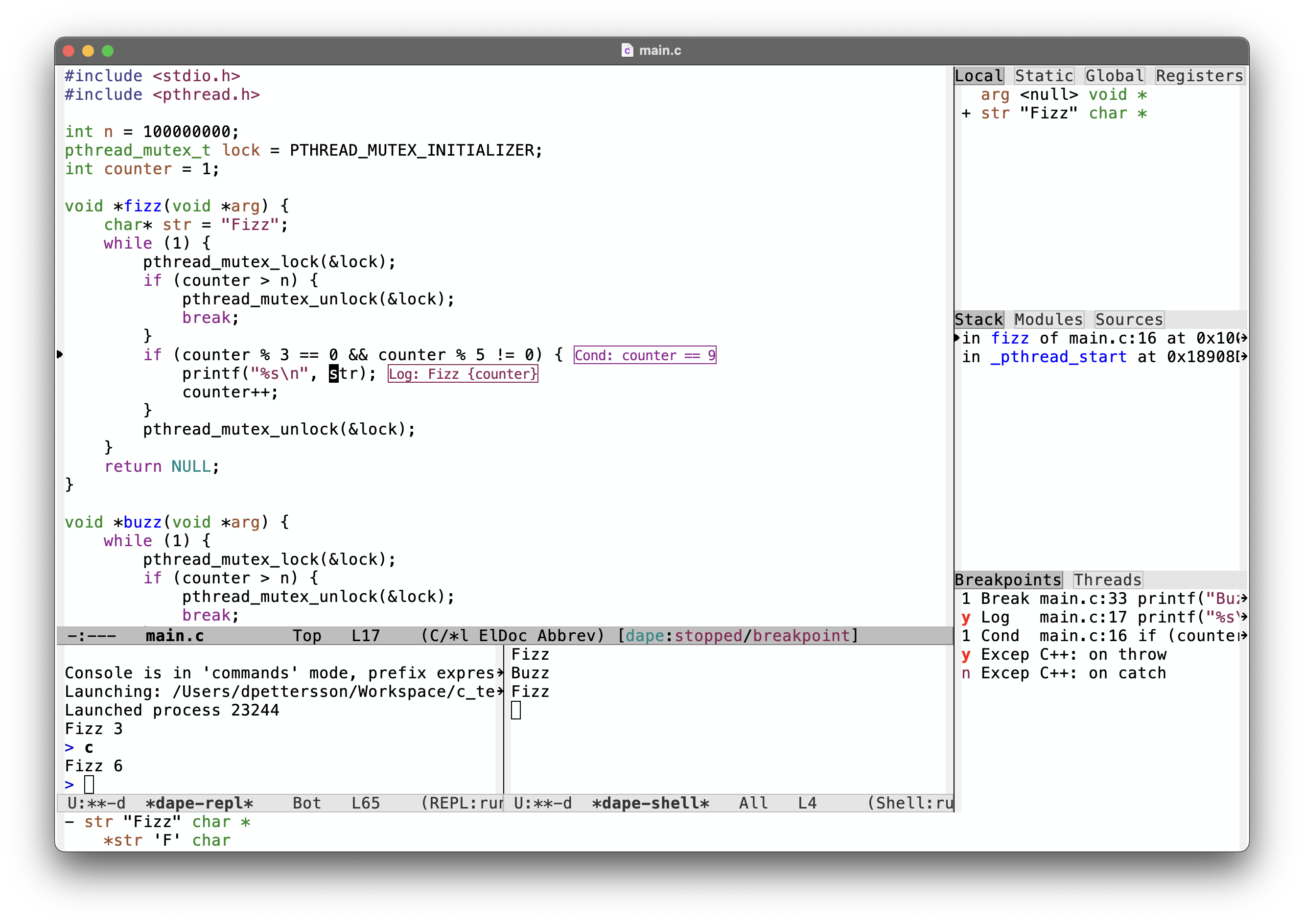
Task: Click the current stack frame arrow marker
Action: [957, 338]
